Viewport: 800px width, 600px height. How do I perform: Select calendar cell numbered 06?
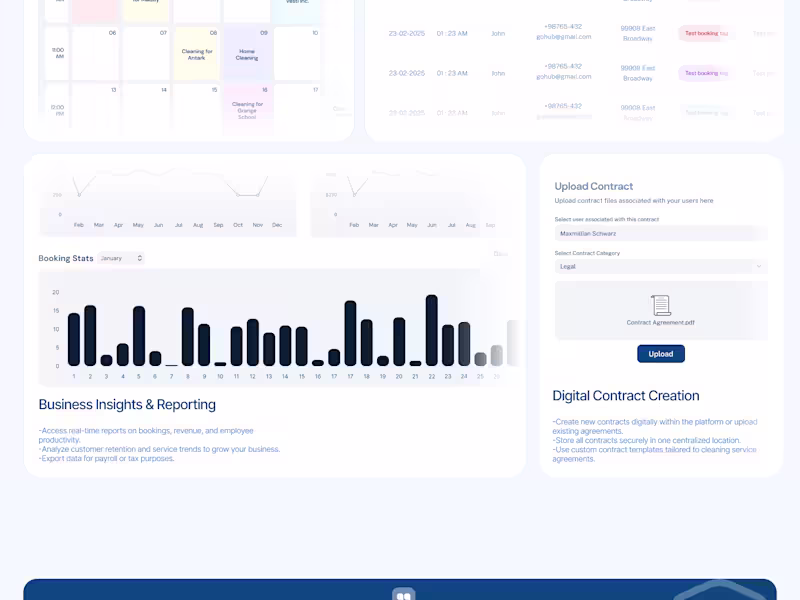pyautogui.click(x=95, y=54)
